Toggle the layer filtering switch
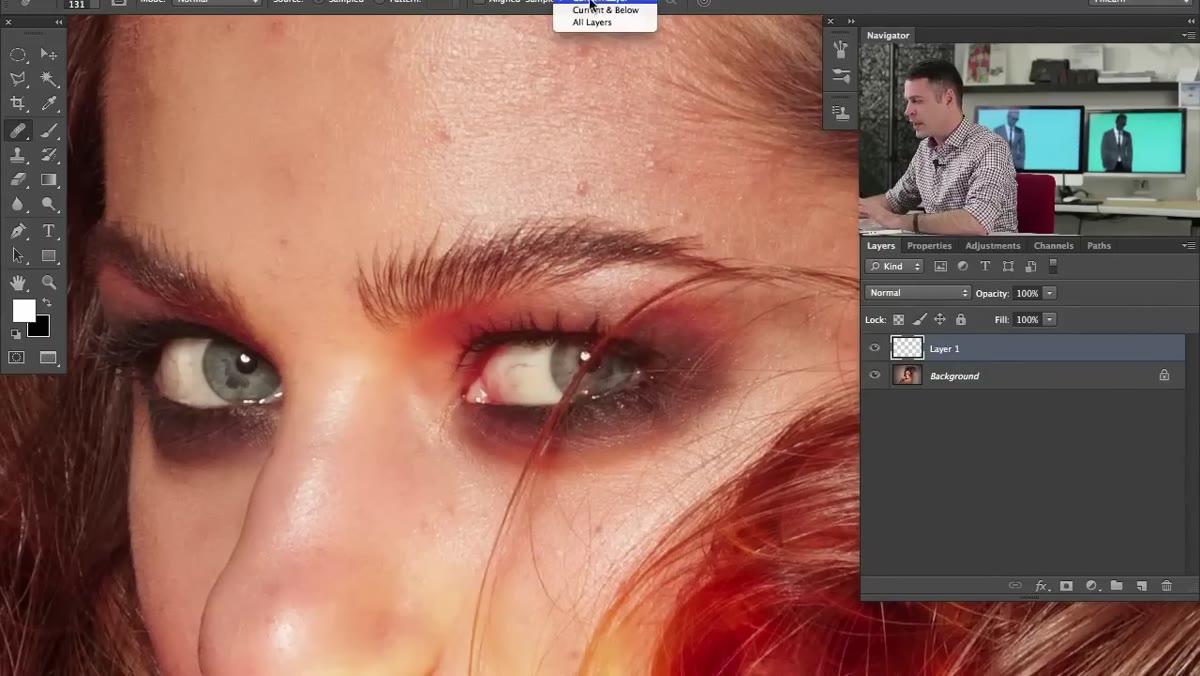 pos(1053,266)
